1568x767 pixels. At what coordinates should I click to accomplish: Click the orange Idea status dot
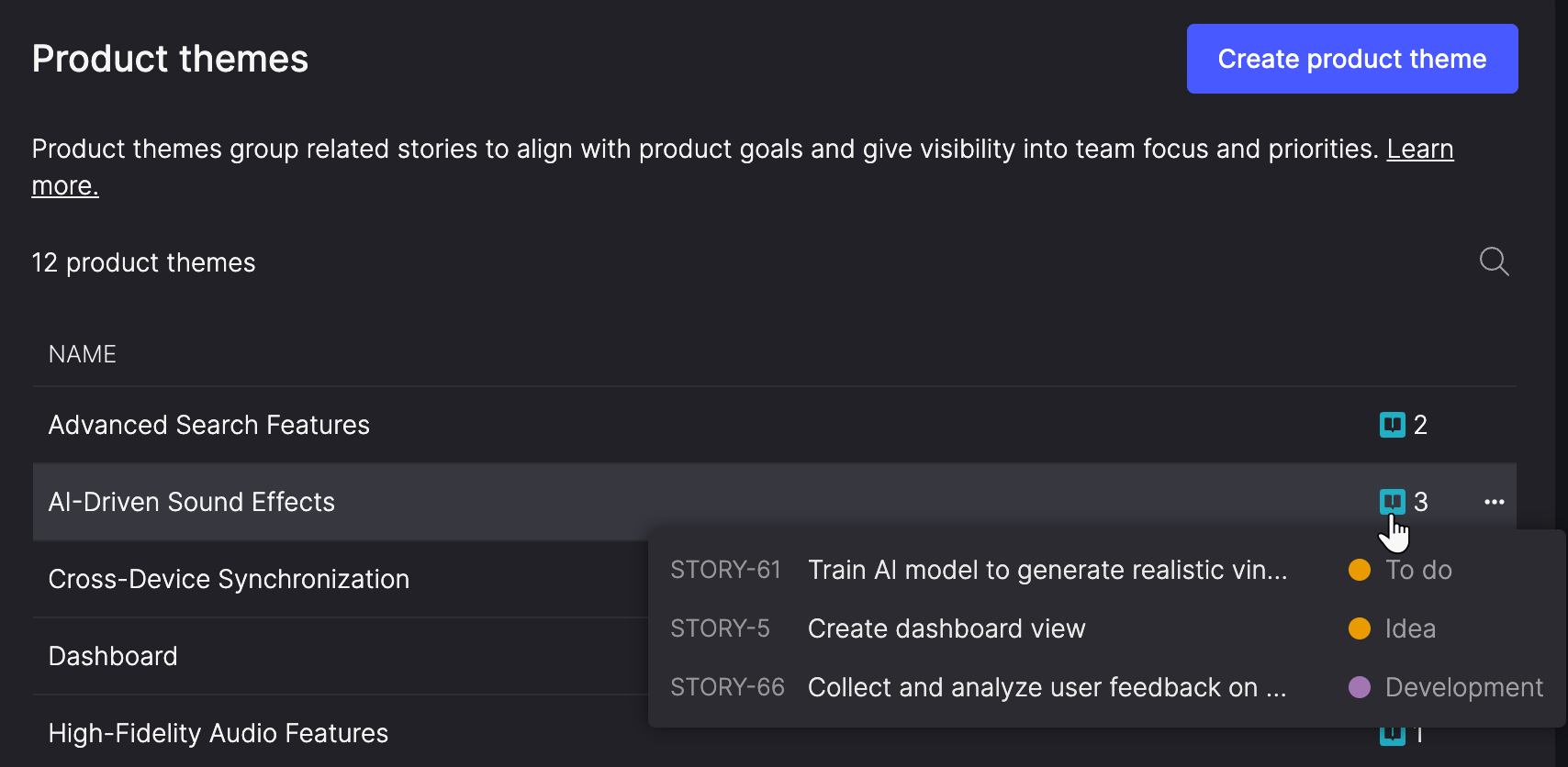coord(1359,628)
